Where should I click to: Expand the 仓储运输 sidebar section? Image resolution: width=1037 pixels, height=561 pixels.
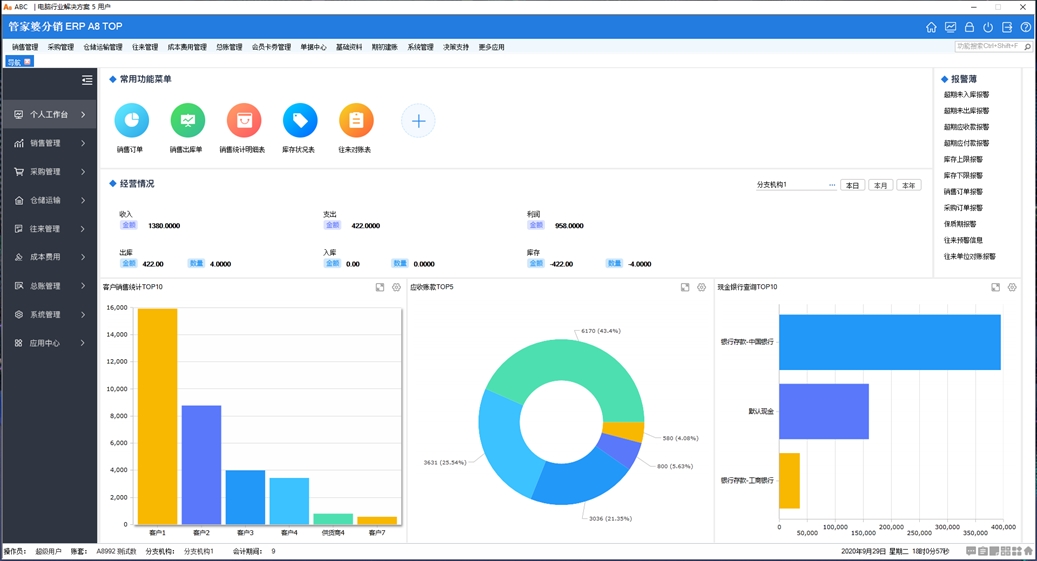coord(48,200)
